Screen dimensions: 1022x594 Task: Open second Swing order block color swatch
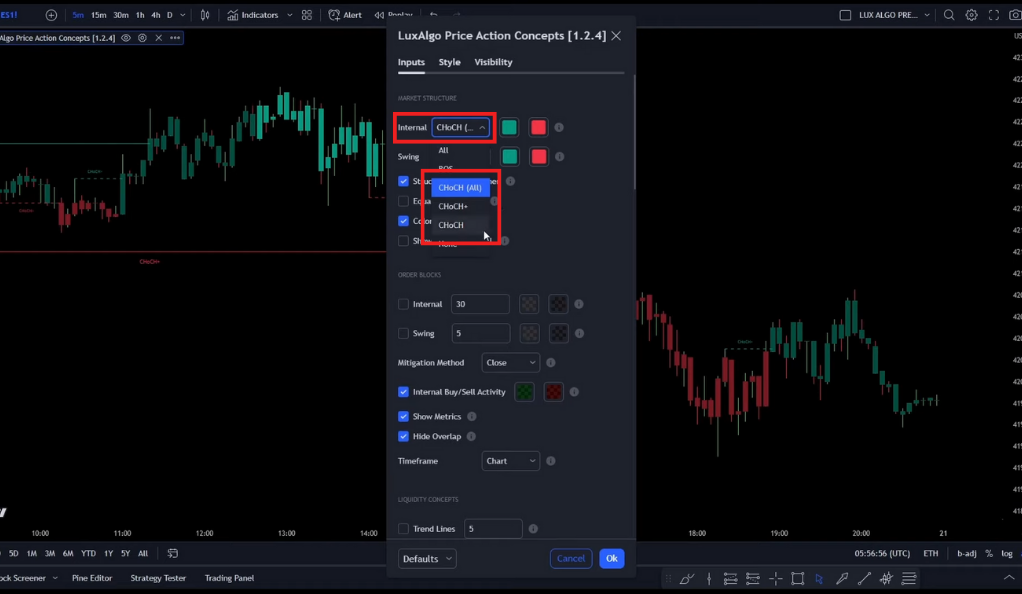[x=559, y=333]
